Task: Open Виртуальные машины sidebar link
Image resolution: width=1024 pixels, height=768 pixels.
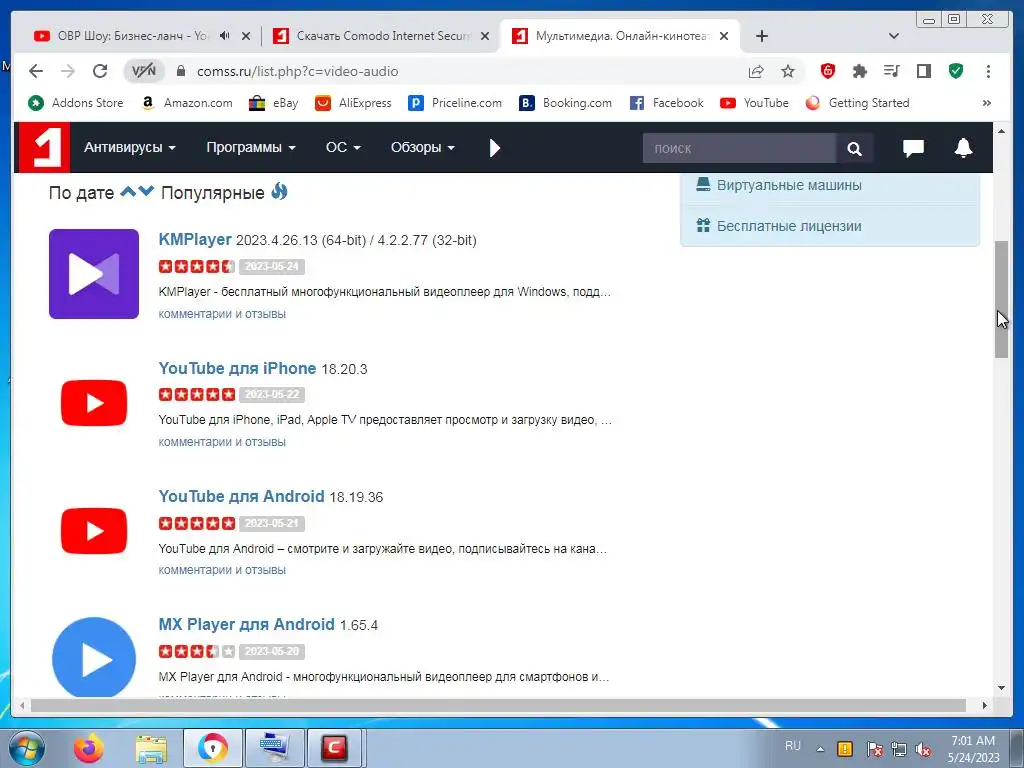Action: pyautogui.click(x=789, y=185)
